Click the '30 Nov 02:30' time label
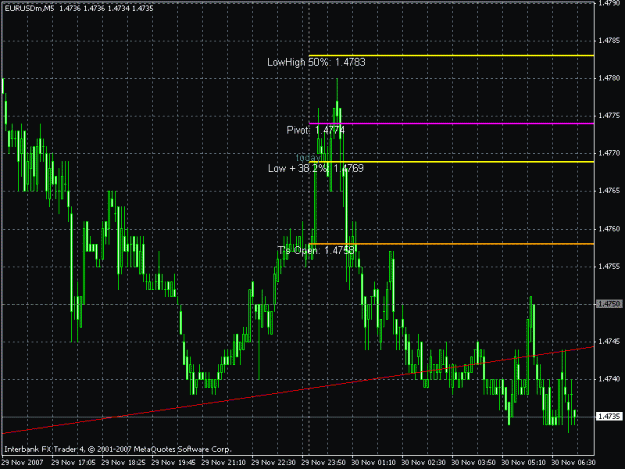This screenshot has height=469, width=625. click(423, 463)
